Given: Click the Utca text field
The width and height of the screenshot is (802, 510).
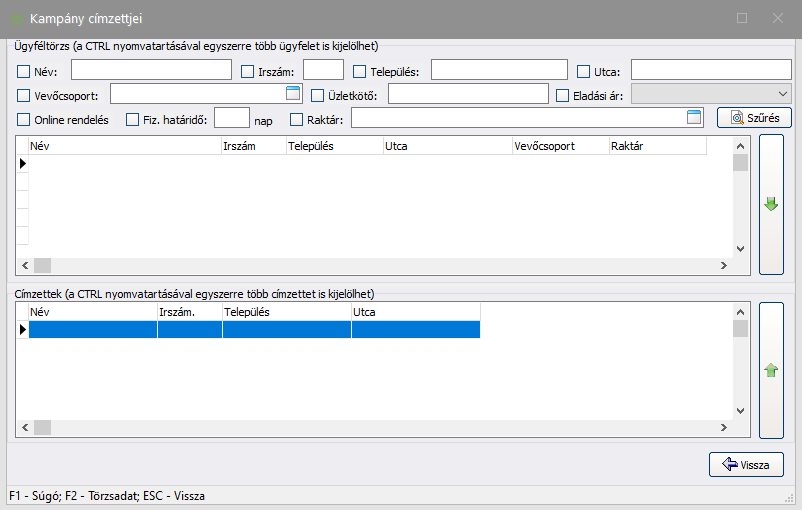Looking at the screenshot, I should (710, 70).
